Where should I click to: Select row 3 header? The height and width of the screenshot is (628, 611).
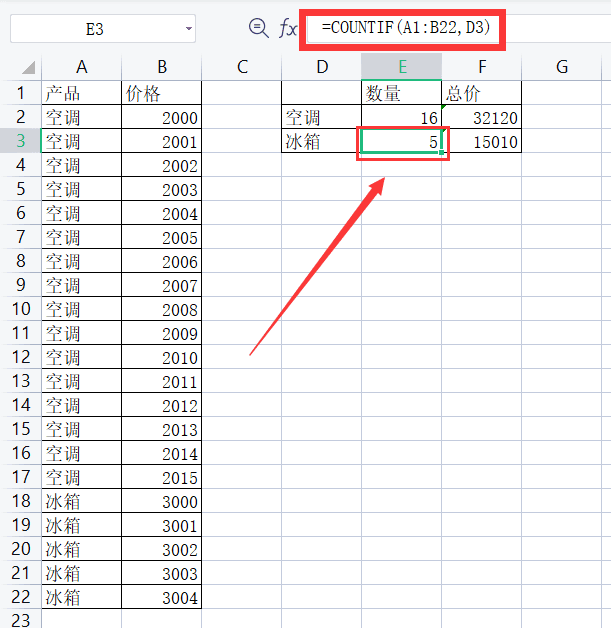click(21, 141)
